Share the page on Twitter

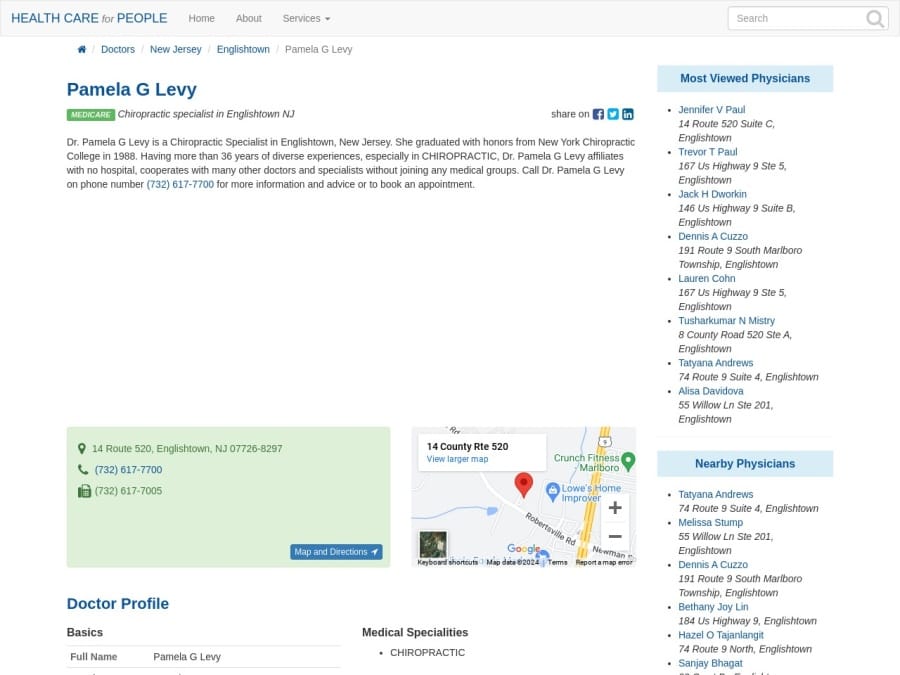[x=613, y=114]
